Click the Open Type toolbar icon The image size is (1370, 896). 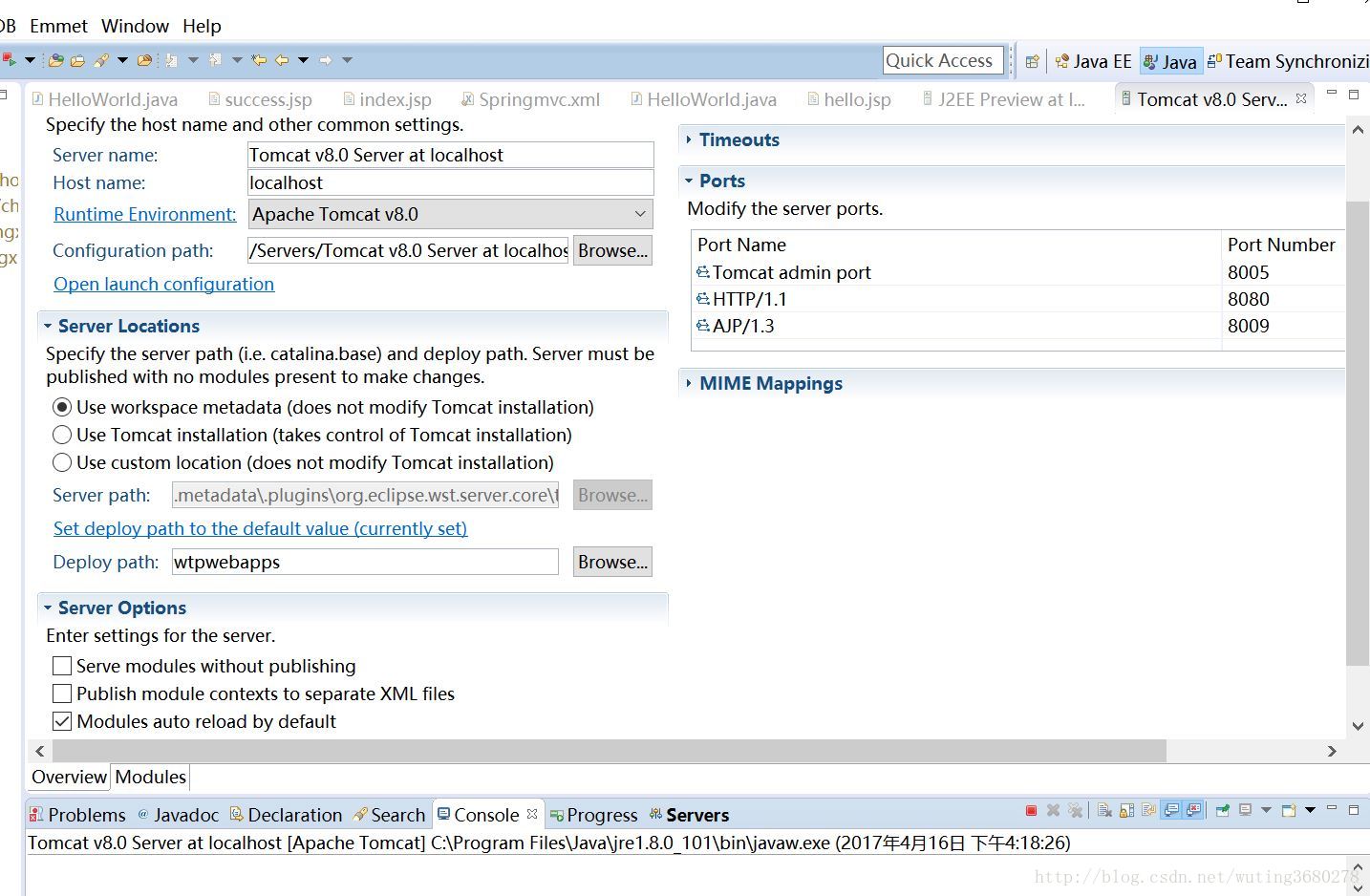[x=55, y=60]
